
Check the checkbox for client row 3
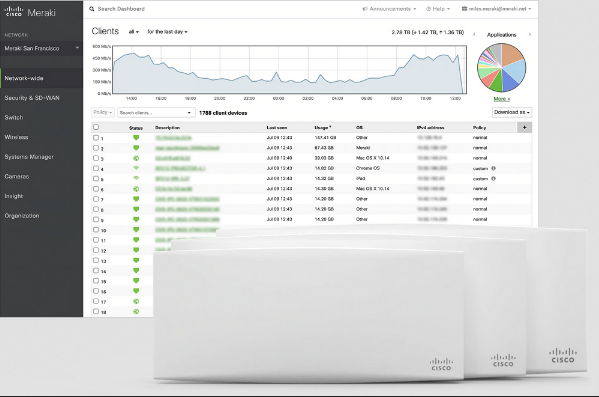(96, 158)
